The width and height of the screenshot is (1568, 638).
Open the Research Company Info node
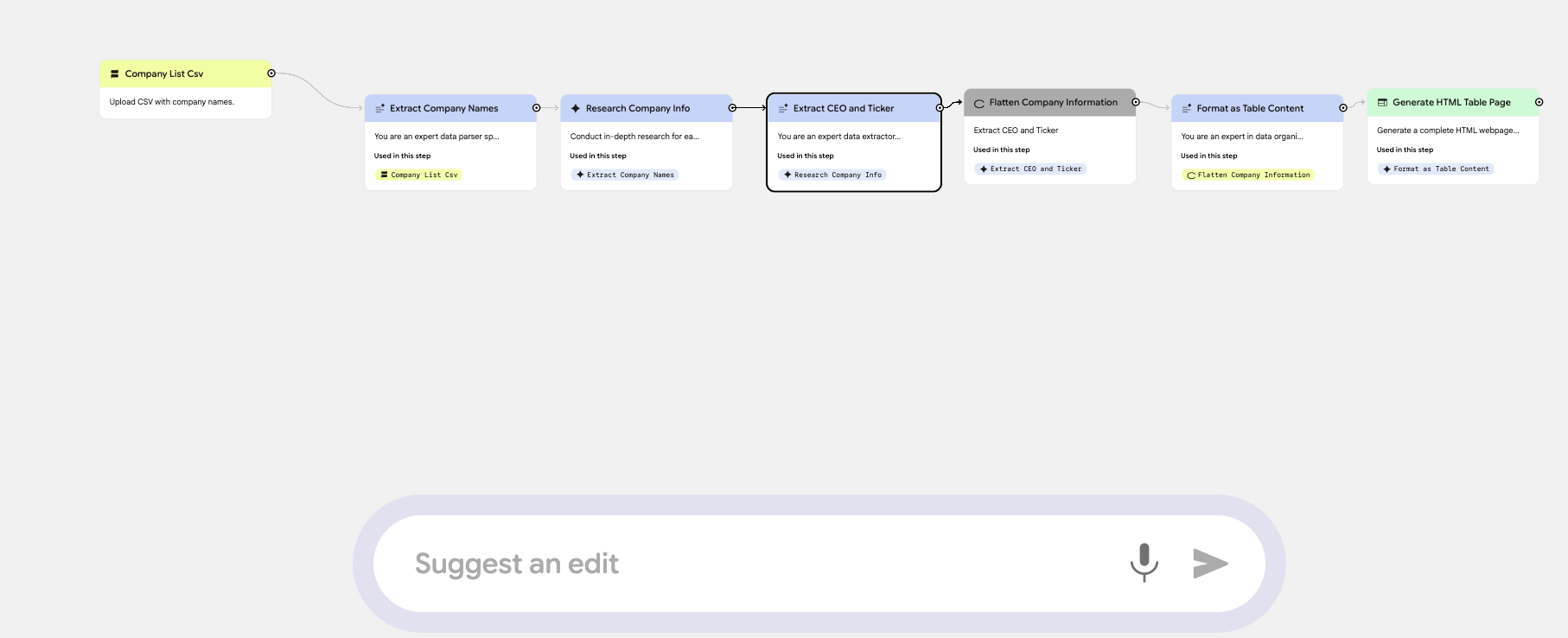tap(637, 109)
